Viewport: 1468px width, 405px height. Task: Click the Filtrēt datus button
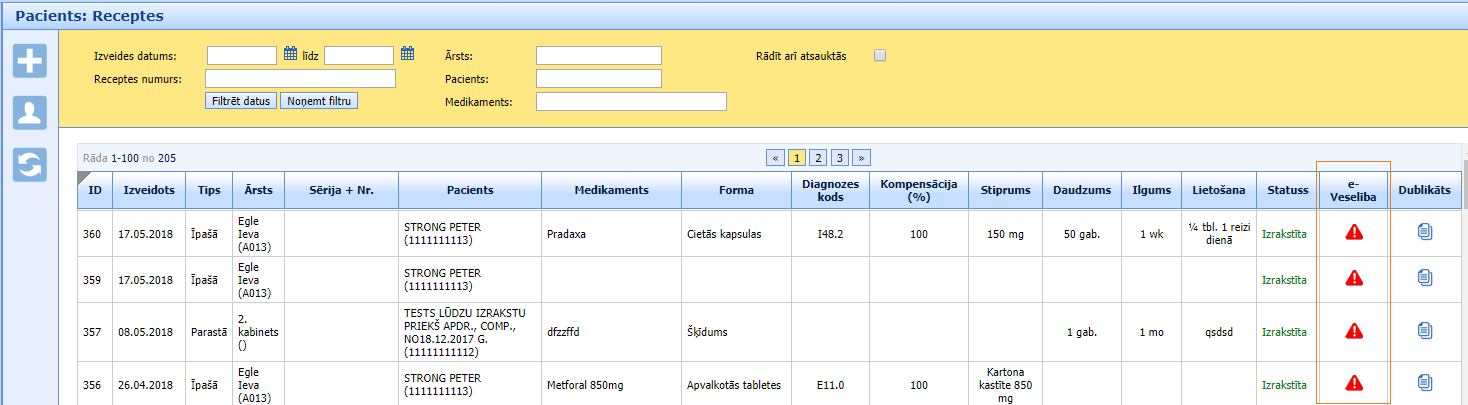(x=240, y=101)
